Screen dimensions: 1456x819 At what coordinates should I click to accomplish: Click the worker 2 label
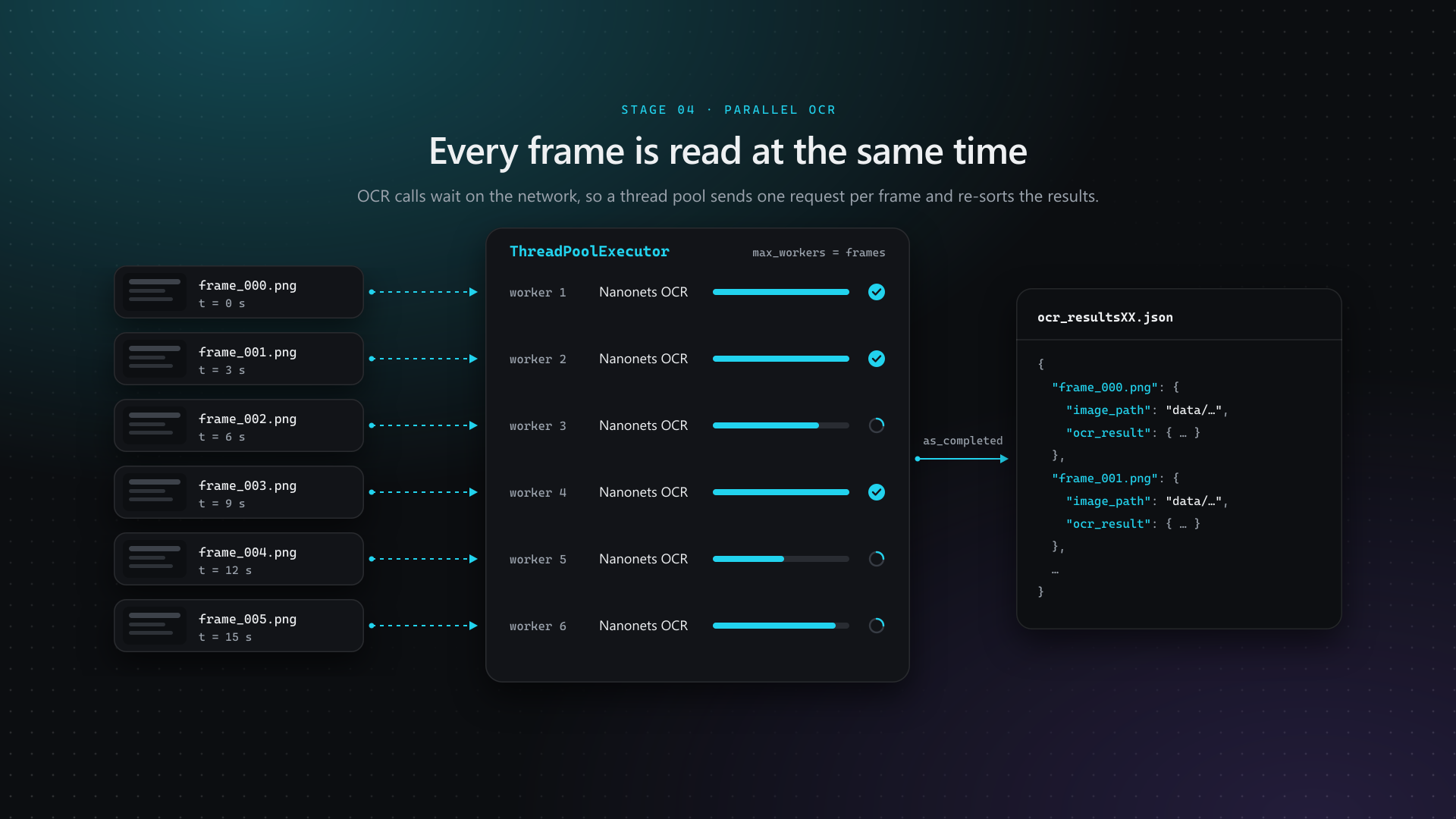pos(538,359)
